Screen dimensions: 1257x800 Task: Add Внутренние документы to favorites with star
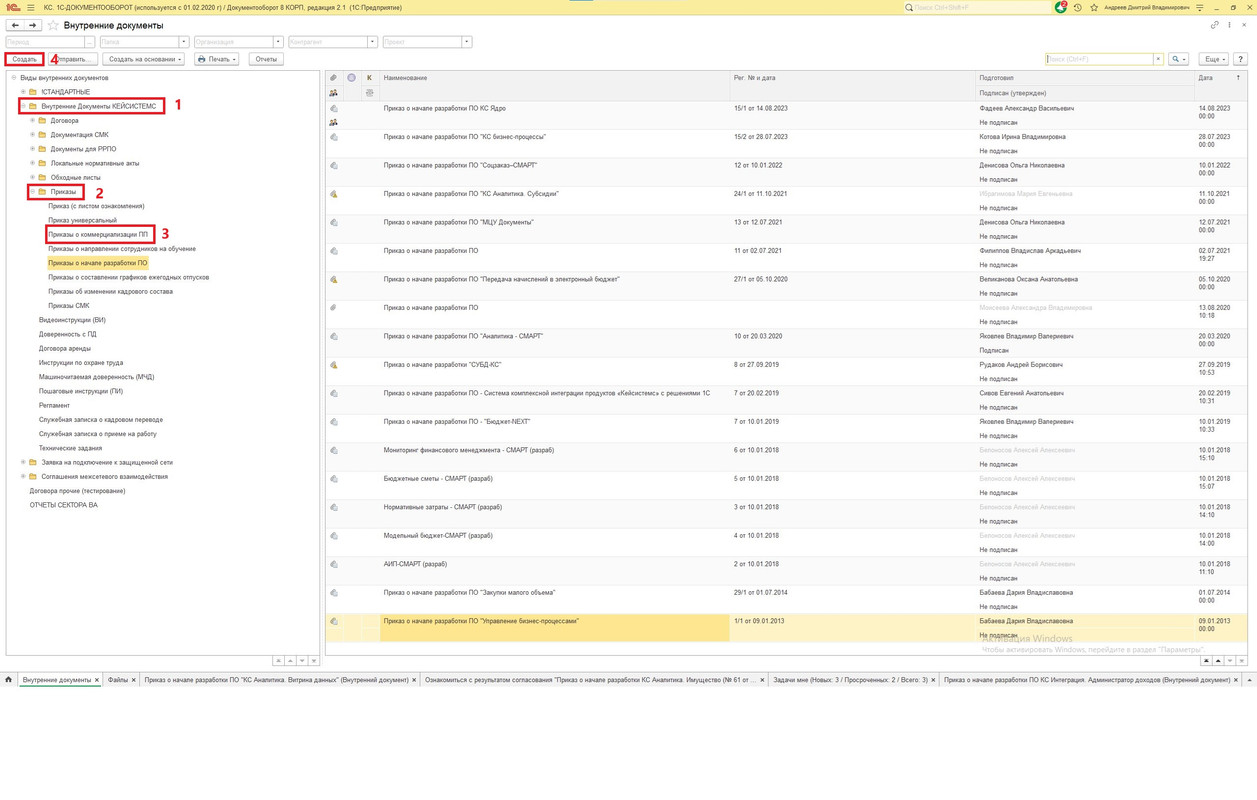click(x=53, y=25)
